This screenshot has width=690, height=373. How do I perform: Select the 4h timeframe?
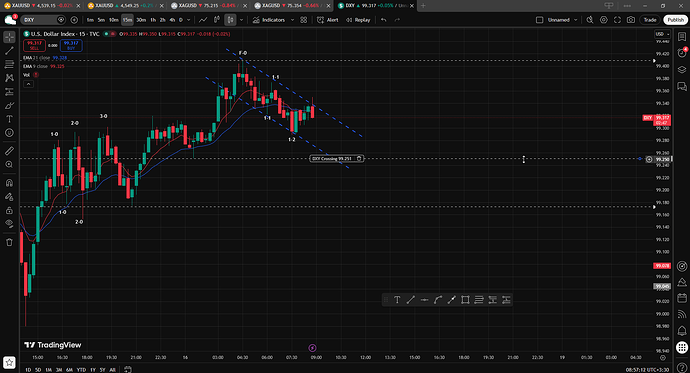pos(172,20)
